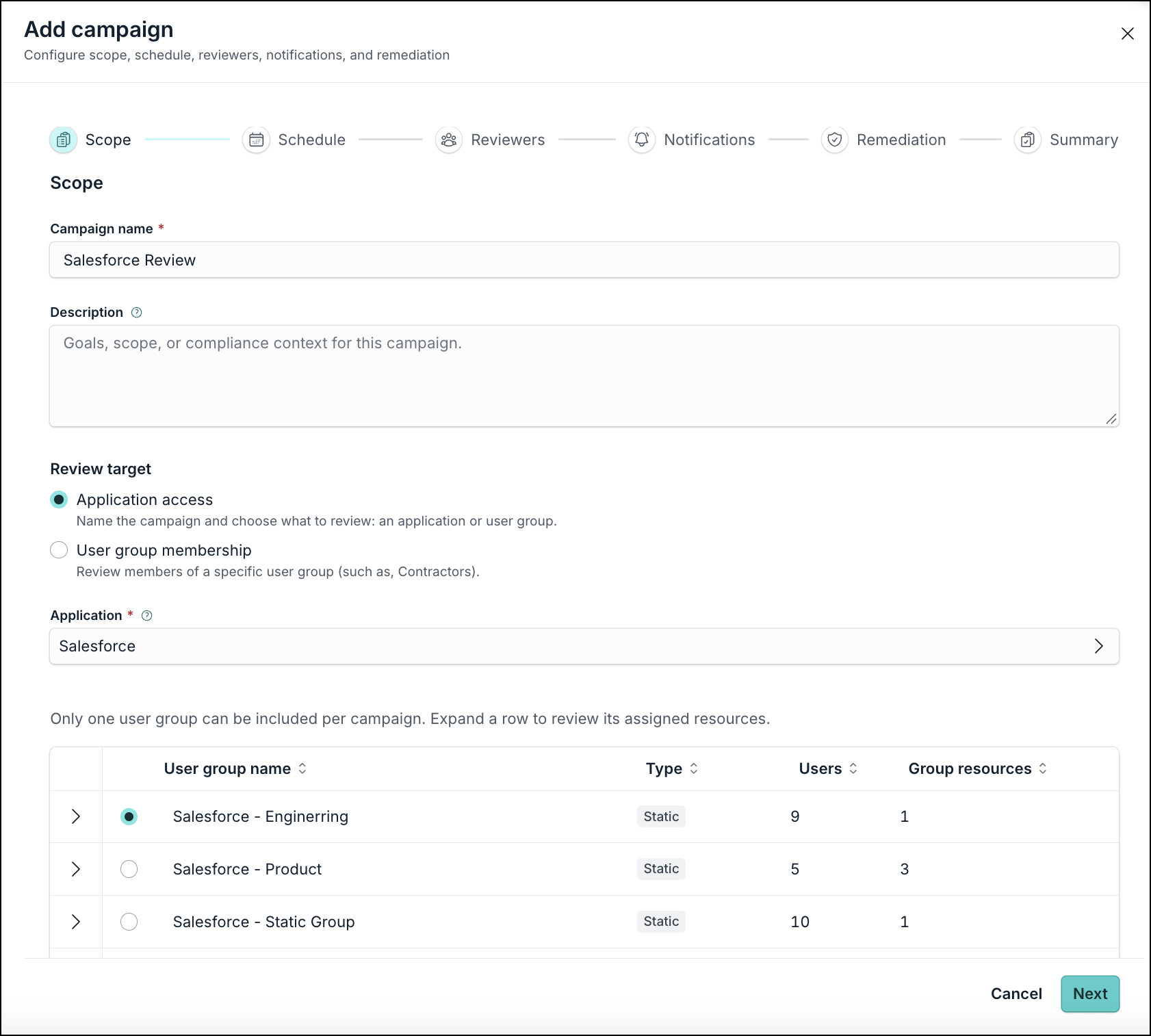Viewport: 1151px width, 1036px height.
Task: Click the Cancel button
Action: pos(1016,994)
